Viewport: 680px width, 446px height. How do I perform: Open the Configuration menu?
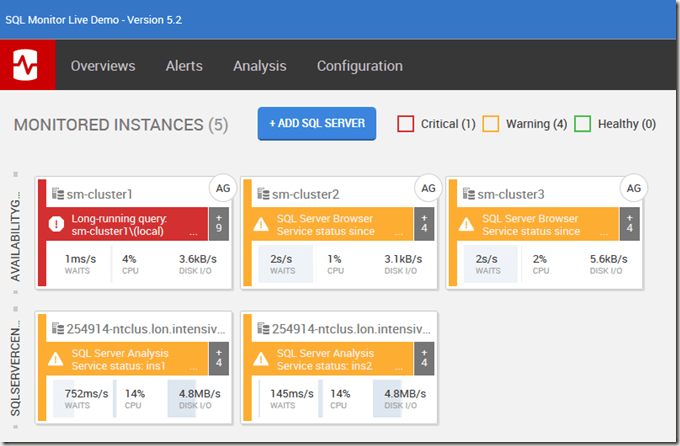[360, 66]
